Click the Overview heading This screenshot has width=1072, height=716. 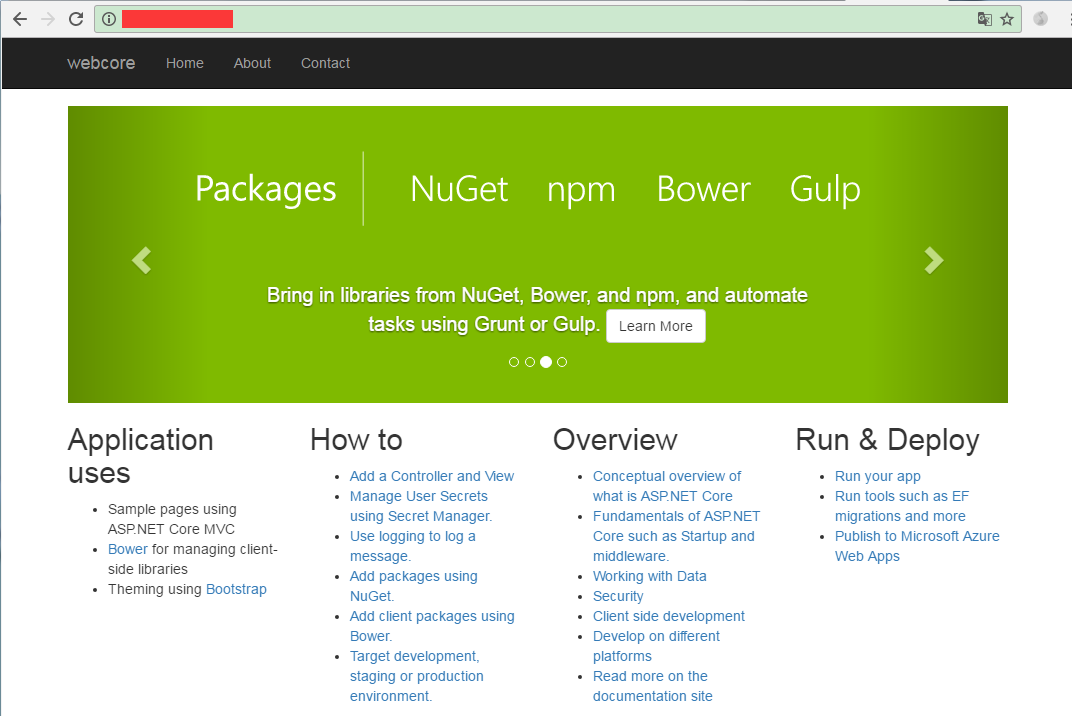pos(615,440)
